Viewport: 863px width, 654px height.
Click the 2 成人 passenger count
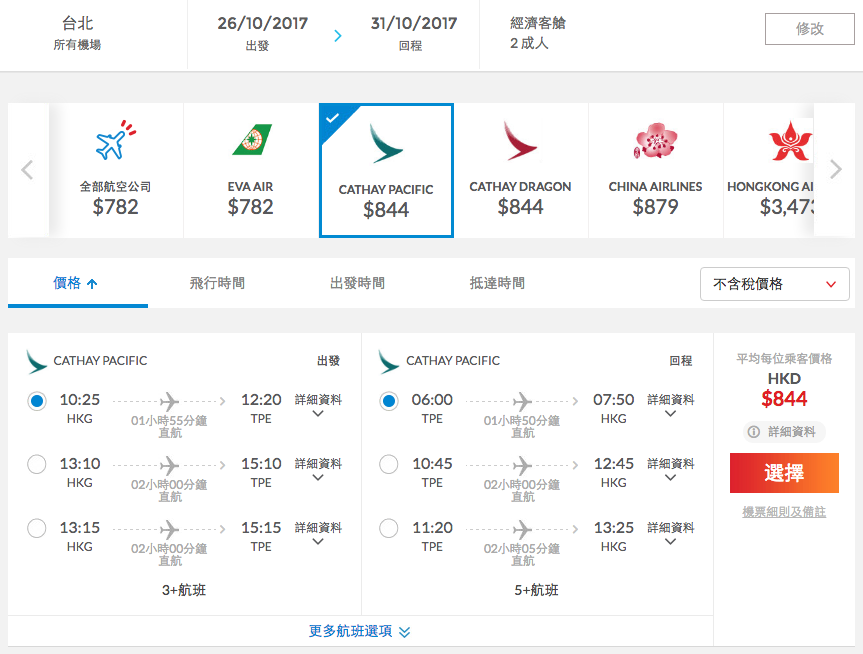pyautogui.click(x=529, y=43)
